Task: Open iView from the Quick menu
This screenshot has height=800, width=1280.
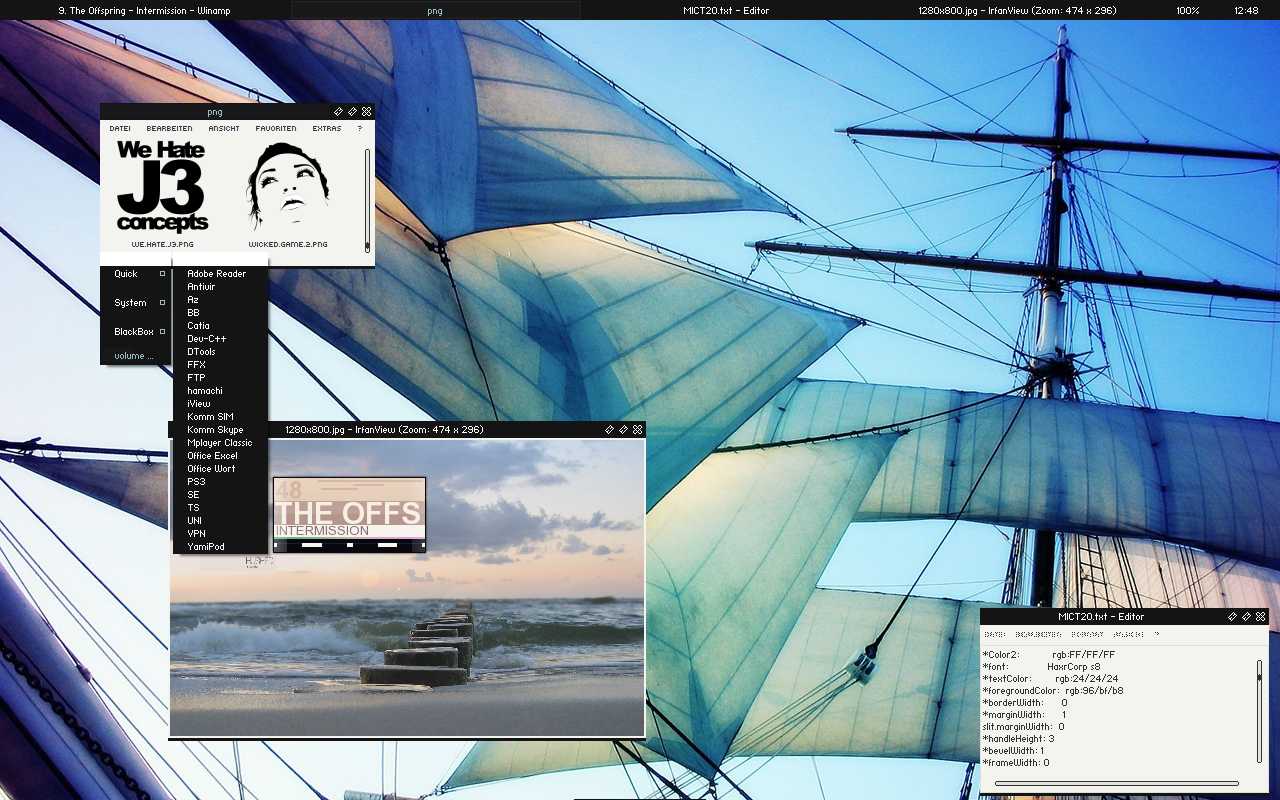Action: click(x=221, y=404)
